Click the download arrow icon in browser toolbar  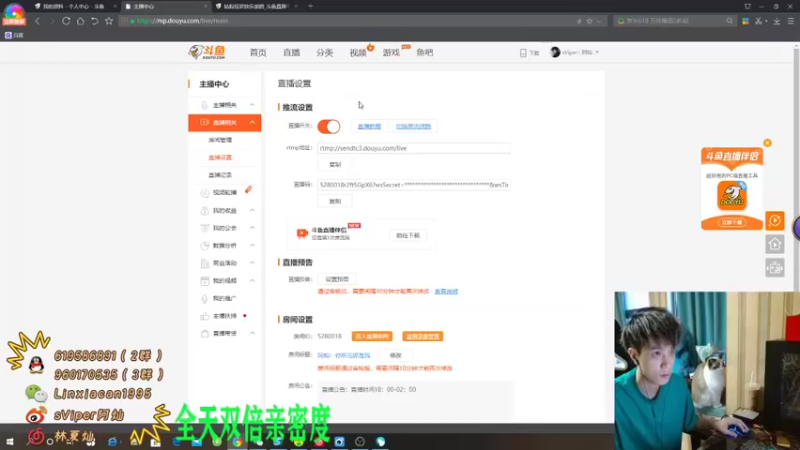click(x=777, y=21)
